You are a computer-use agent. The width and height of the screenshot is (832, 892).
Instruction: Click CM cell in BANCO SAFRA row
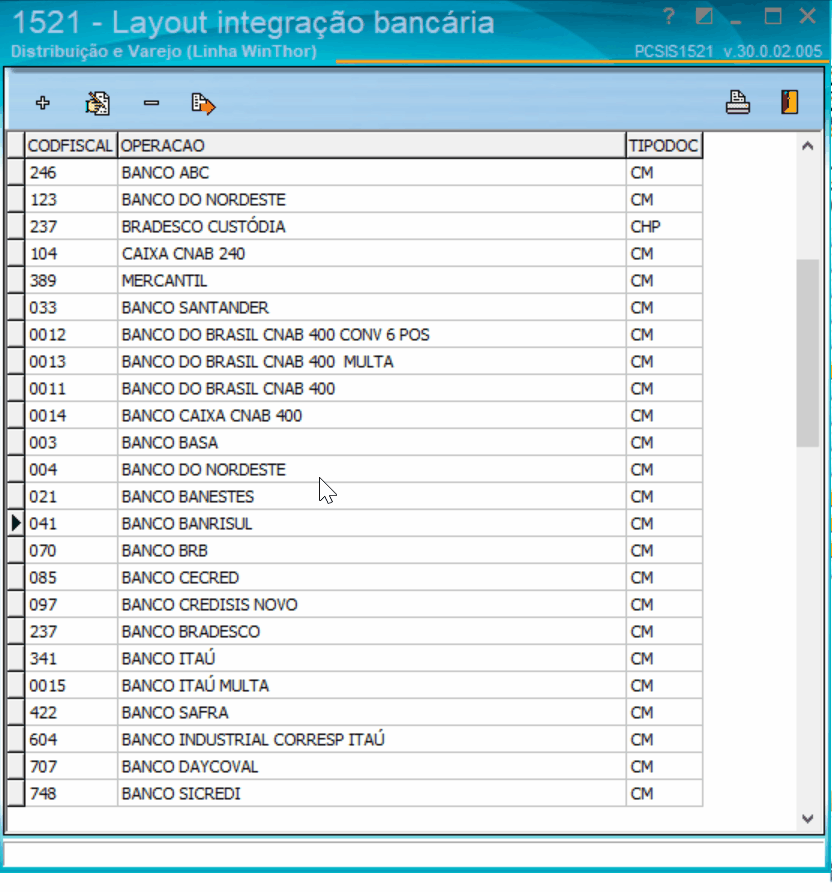tap(664, 713)
